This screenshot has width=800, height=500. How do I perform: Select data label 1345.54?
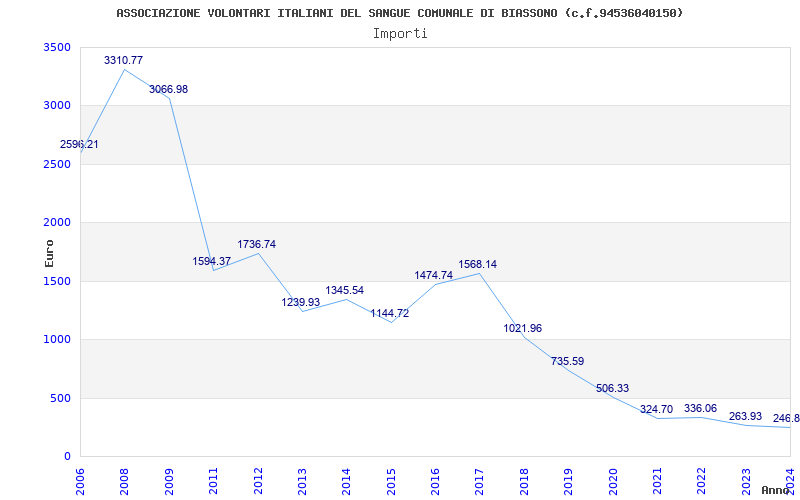(x=345, y=290)
